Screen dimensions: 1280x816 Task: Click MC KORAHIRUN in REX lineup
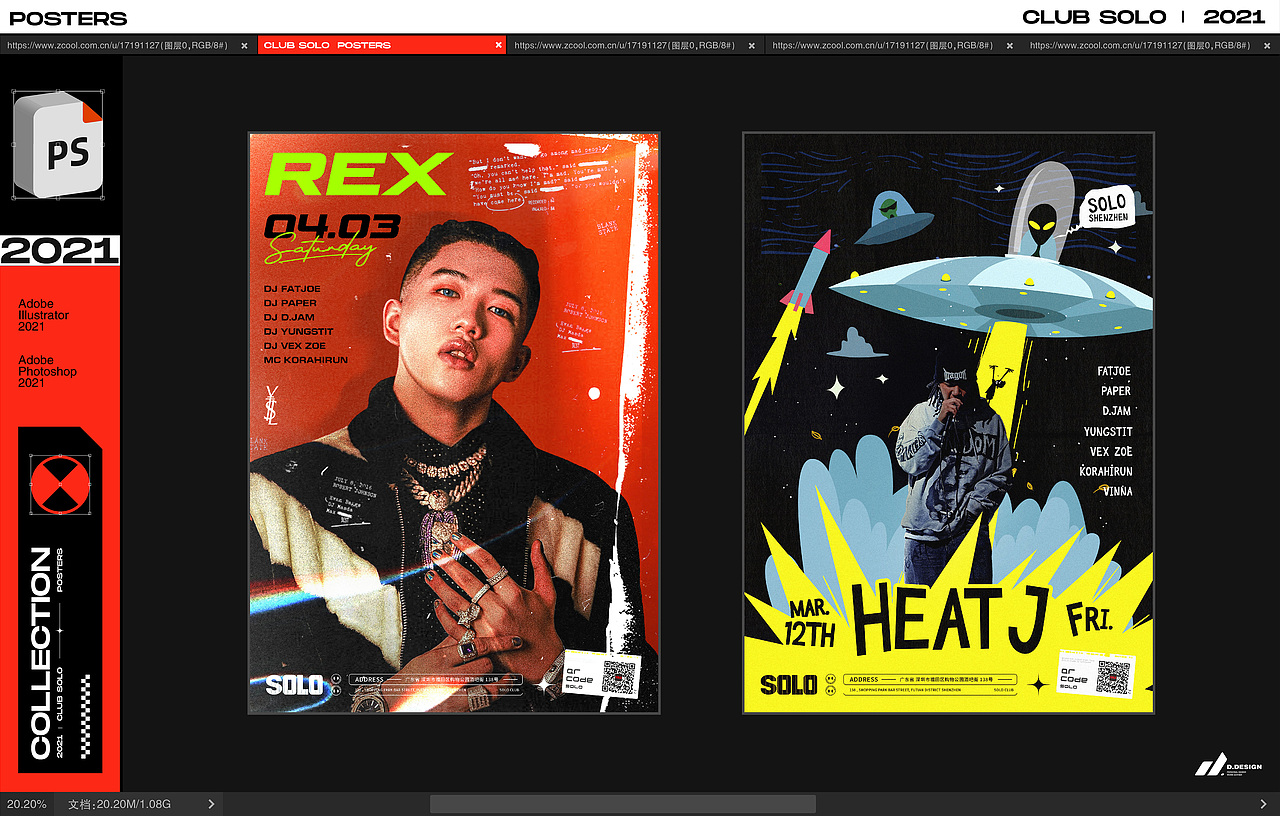tap(306, 359)
